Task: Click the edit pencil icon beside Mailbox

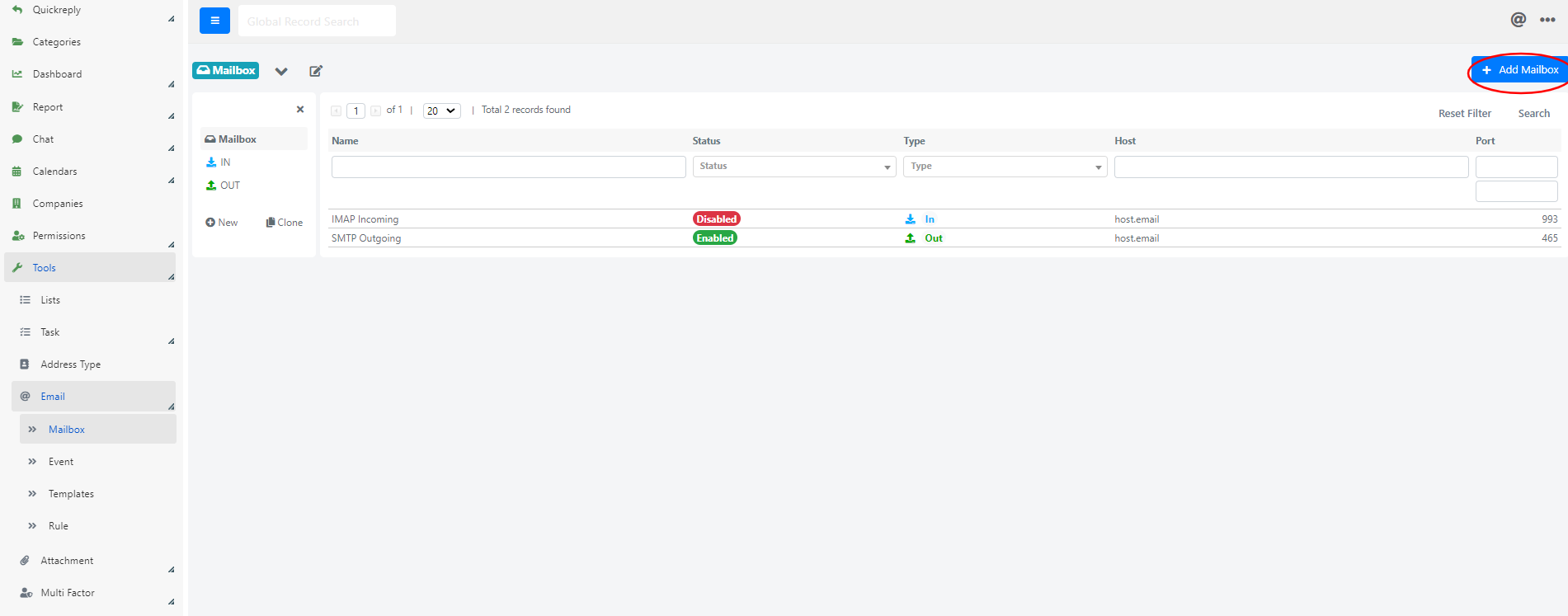Action: coord(316,71)
